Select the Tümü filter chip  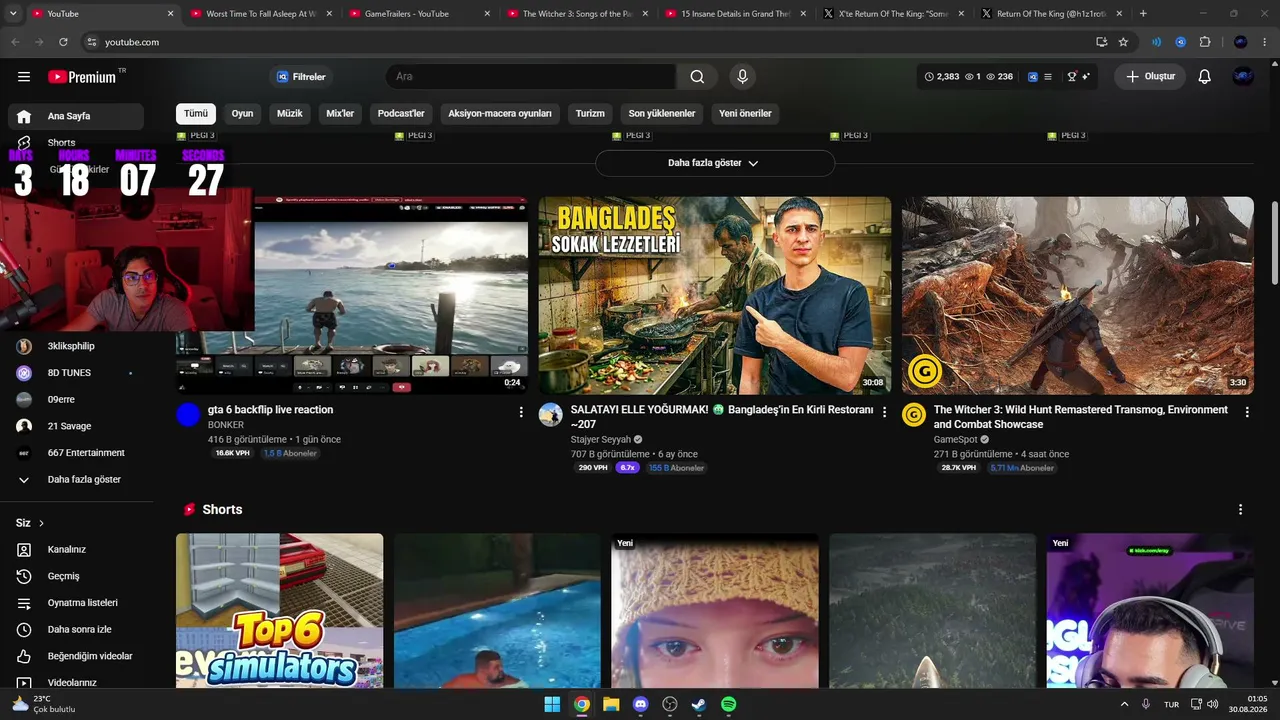click(x=196, y=113)
